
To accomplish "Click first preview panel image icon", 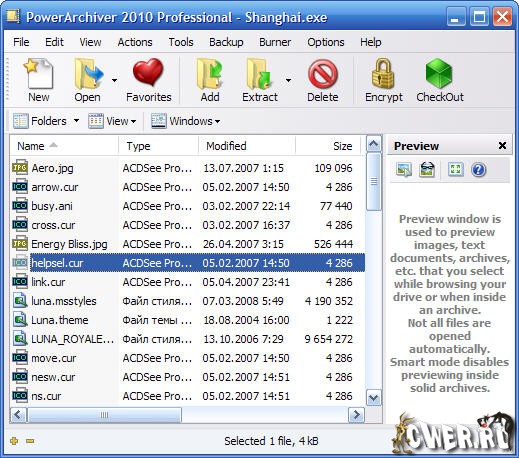I will tap(404, 170).
